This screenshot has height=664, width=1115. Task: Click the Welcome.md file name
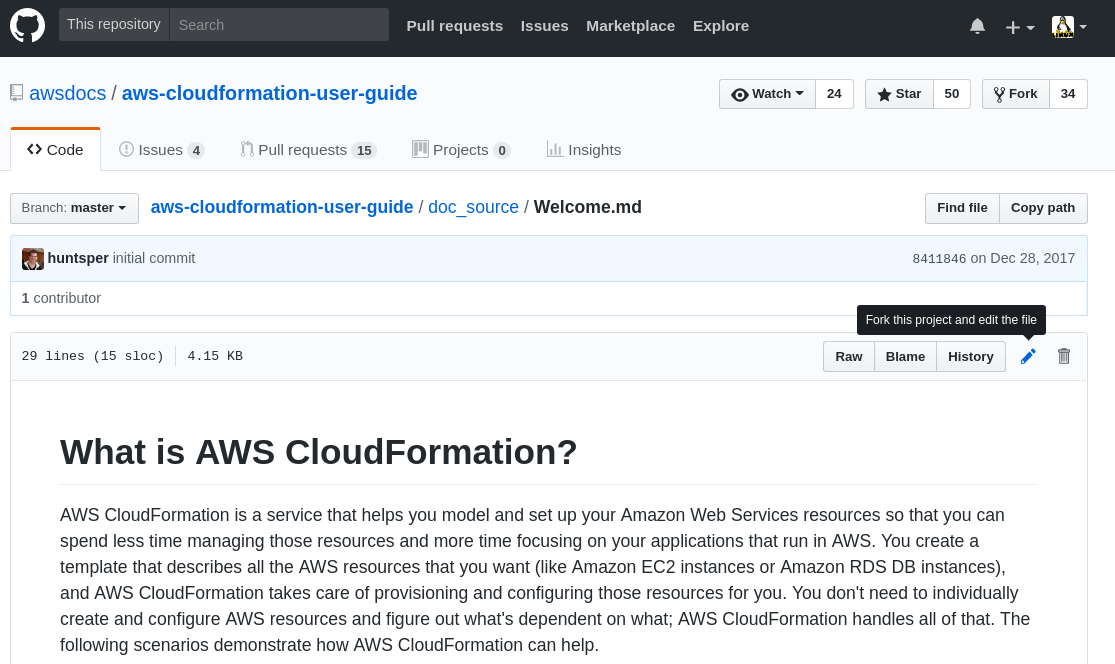(x=587, y=207)
